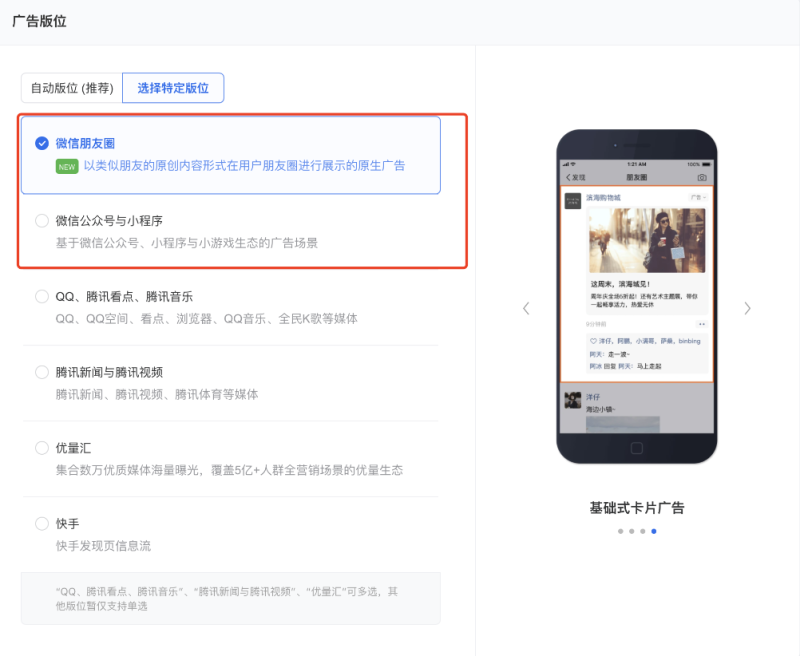Tap the 发现 back arrow in the phone mockup
Screen dimensions: 800x656
click(572, 177)
